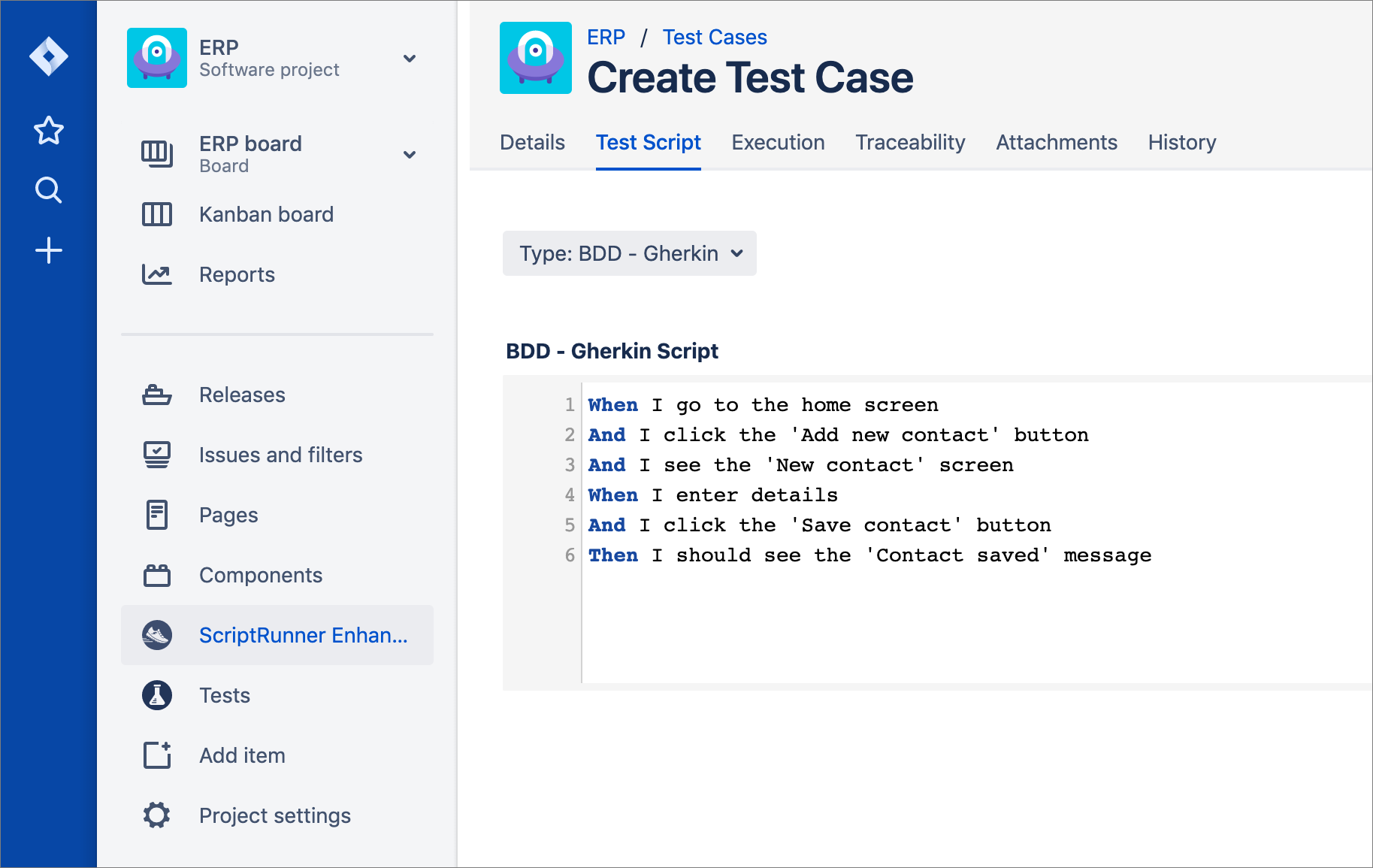This screenshot has width=1373, height=868.
Task: Open search with magnifier icon
Action: 49,190
